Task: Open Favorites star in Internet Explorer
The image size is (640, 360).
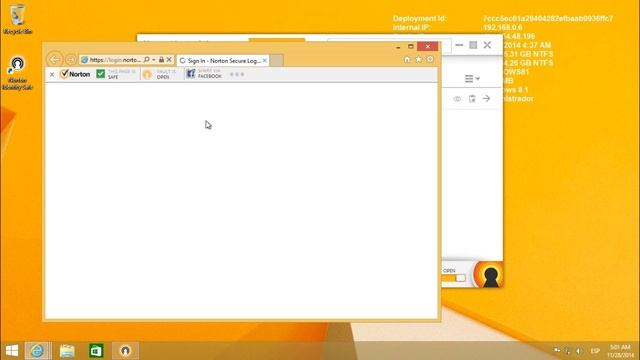Action: coord(418,60)
